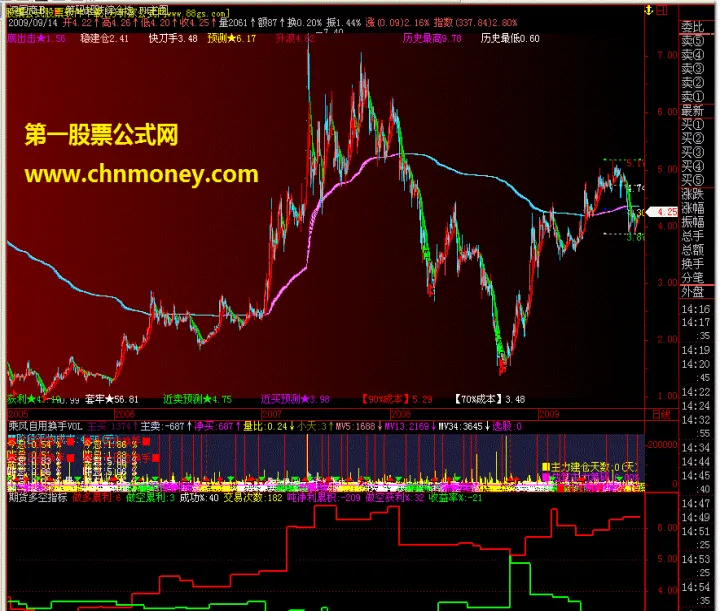
Task: Click the 【90%成本】5.29 cost label
Action: pyautogui.click(x=398, y=399)
